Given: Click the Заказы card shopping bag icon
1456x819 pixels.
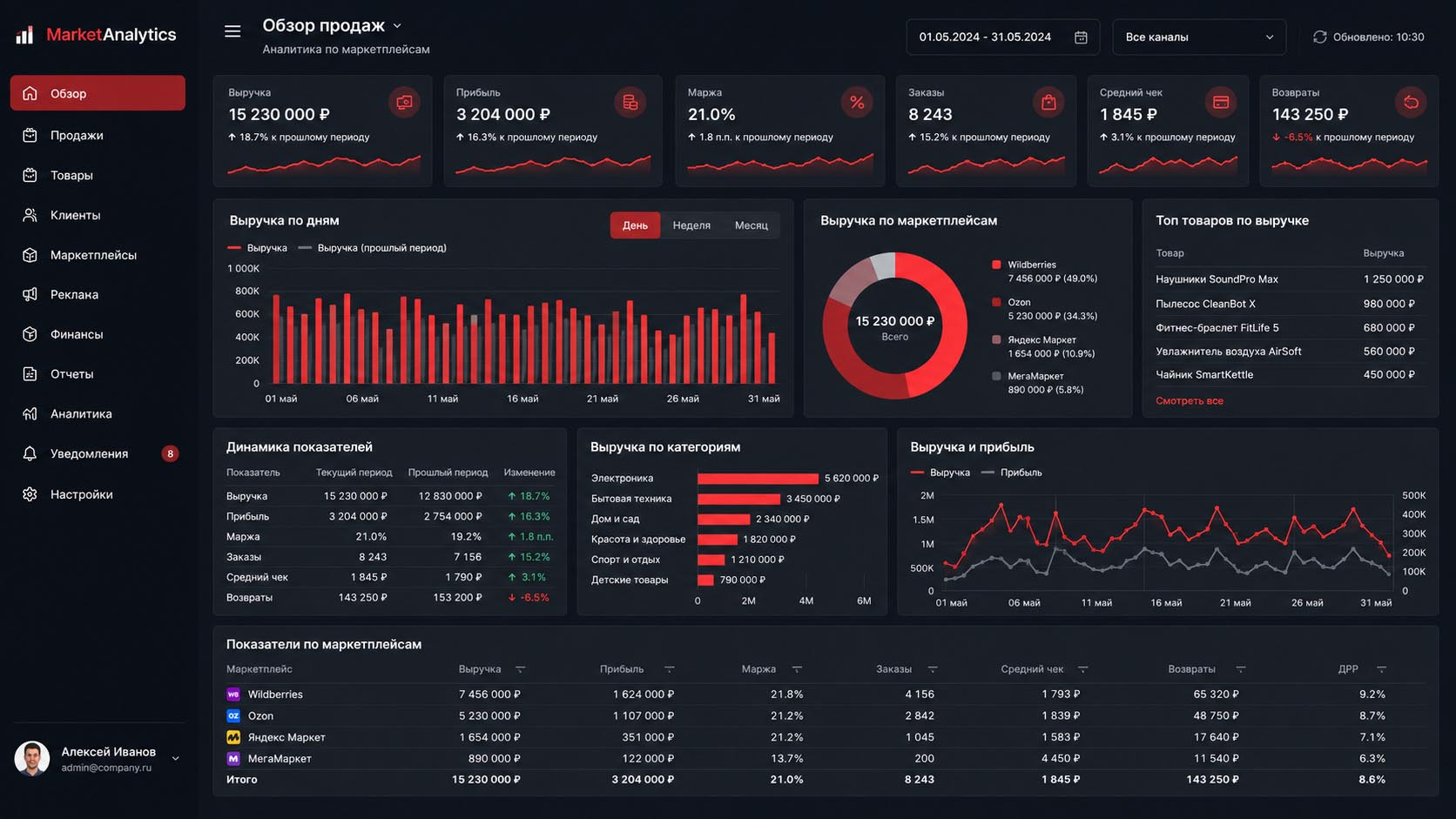Looking at the screenshot, I should [1048, 103].
